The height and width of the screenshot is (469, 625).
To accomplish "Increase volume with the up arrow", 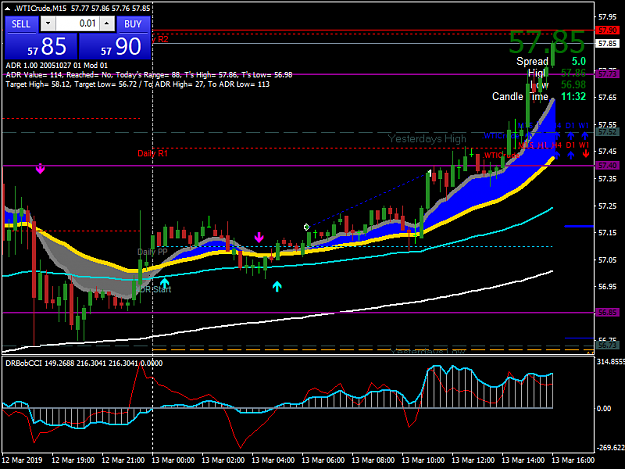I will click(x=107, y=24).
